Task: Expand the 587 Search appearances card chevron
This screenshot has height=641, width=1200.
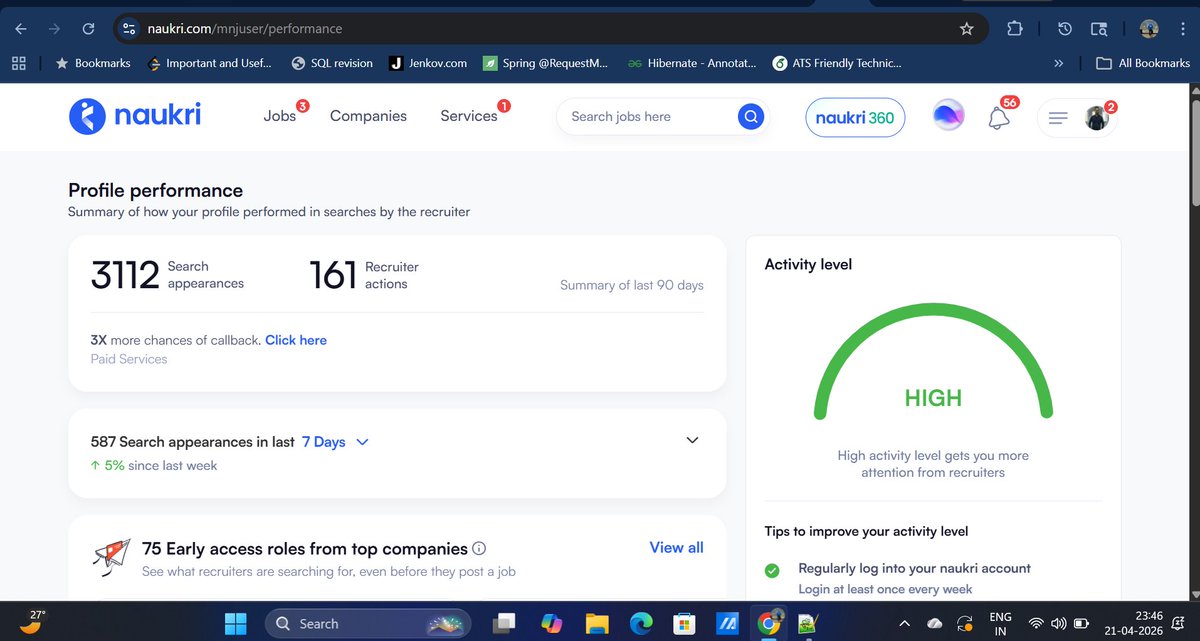Action: [x=692, y=441]
